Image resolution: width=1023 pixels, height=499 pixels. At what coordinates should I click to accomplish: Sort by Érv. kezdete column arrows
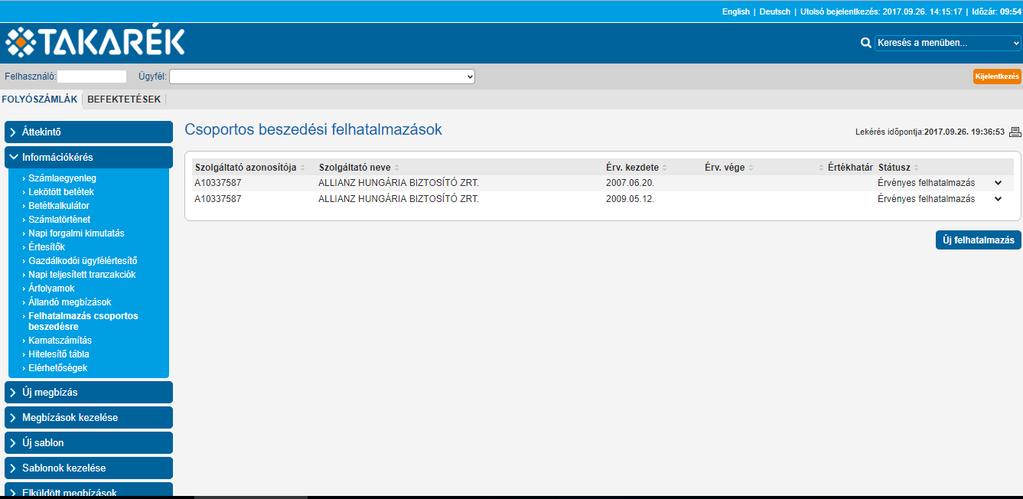click(x=664, y=168)
